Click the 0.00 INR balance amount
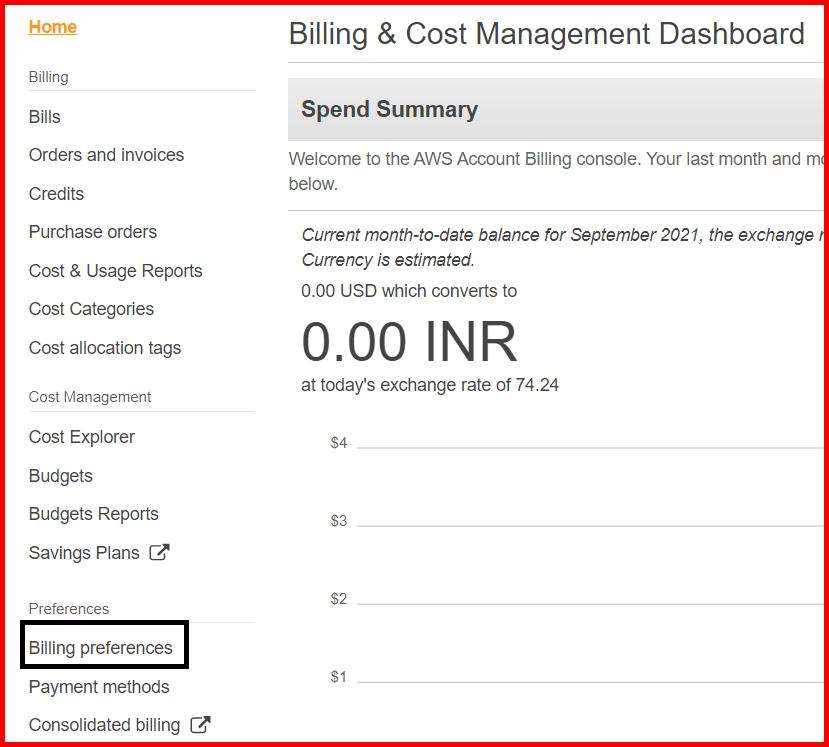This screenshot has height=747, width=829. [x=409, y=341]
